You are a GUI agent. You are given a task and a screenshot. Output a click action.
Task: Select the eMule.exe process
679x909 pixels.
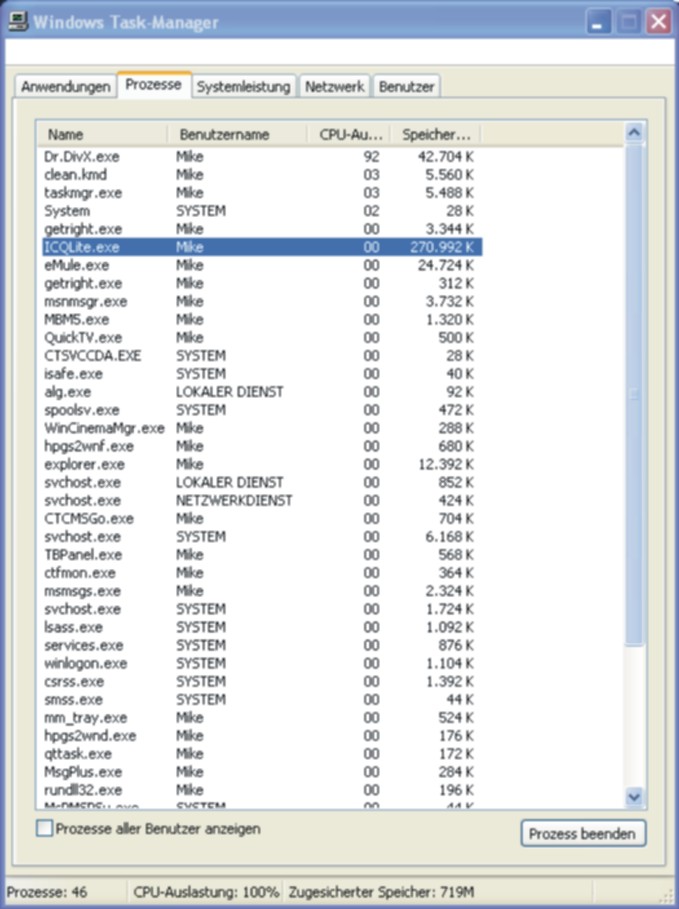262,265
